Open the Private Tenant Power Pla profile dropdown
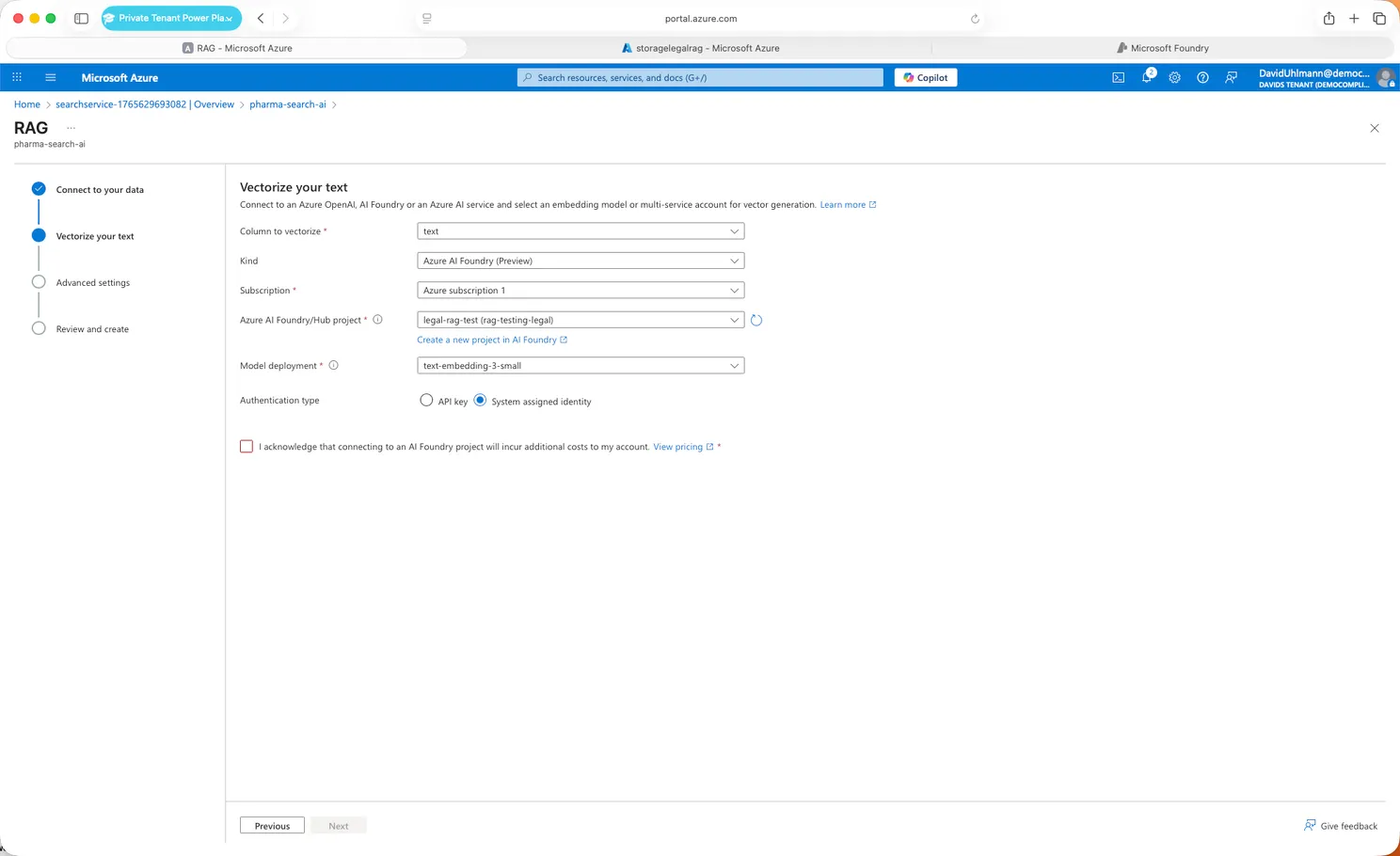The width and height of the screenshot is (1400, 856). [171, 18]
